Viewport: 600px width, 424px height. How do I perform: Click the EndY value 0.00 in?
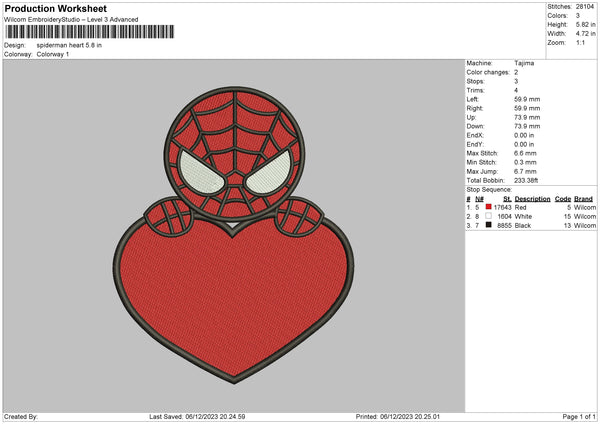pos(524,145)
